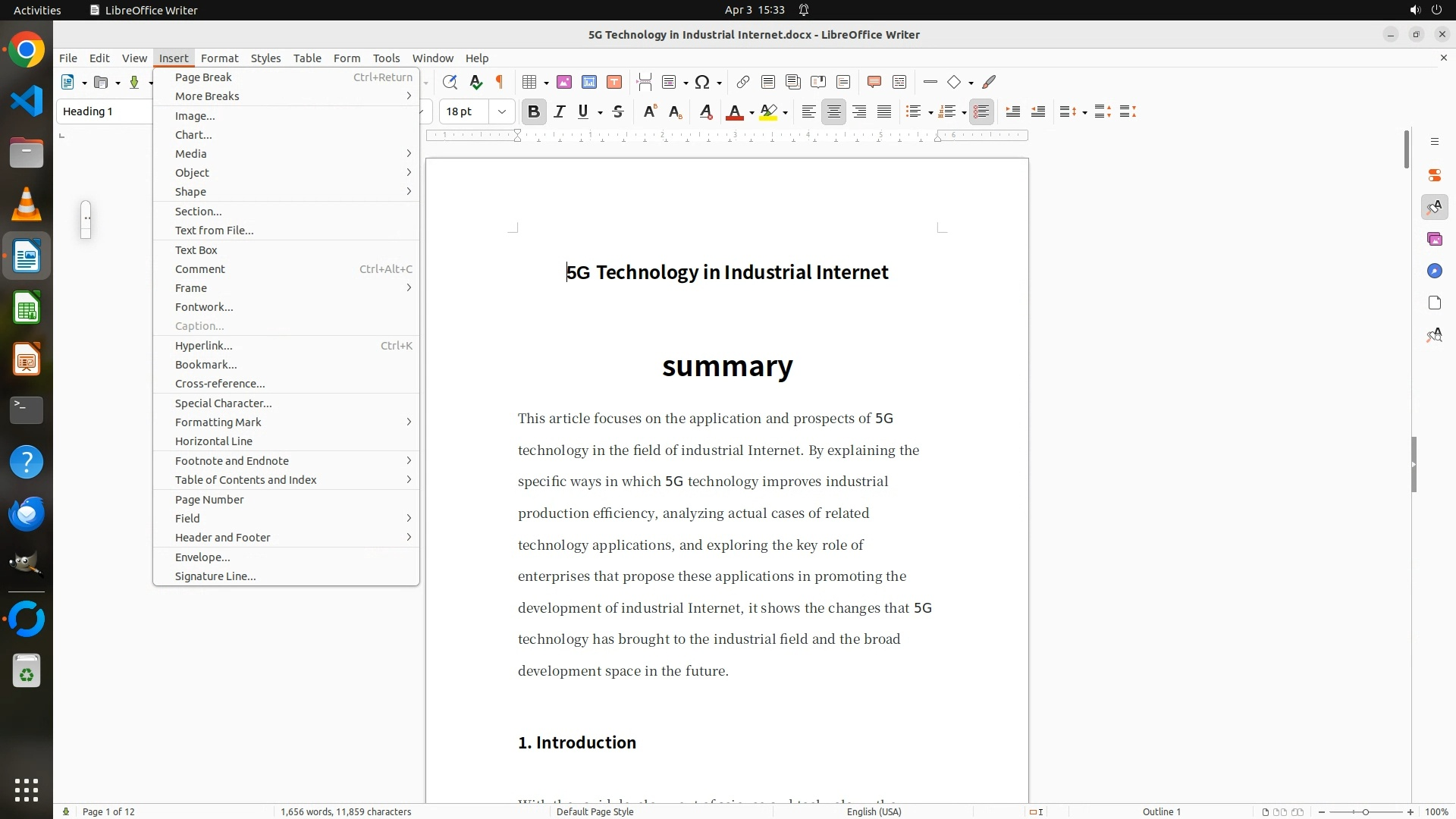Click the Insert Image toolbar icon
Screen dimensions: 1456x819
point(564,82)
